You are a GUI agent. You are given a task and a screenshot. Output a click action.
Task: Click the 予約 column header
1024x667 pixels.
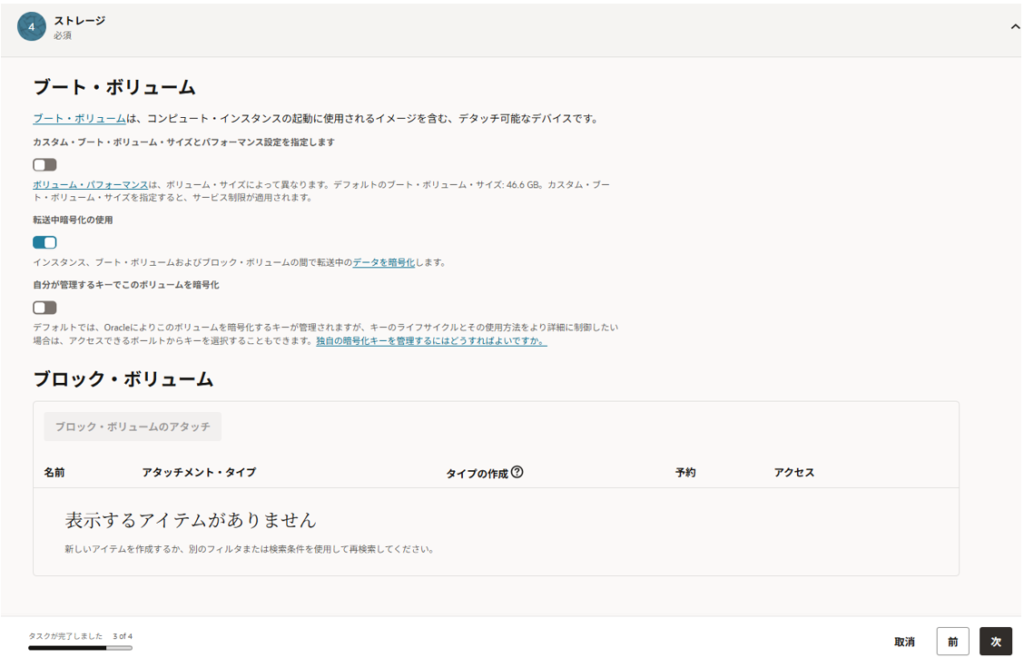[x=685, y=472]
